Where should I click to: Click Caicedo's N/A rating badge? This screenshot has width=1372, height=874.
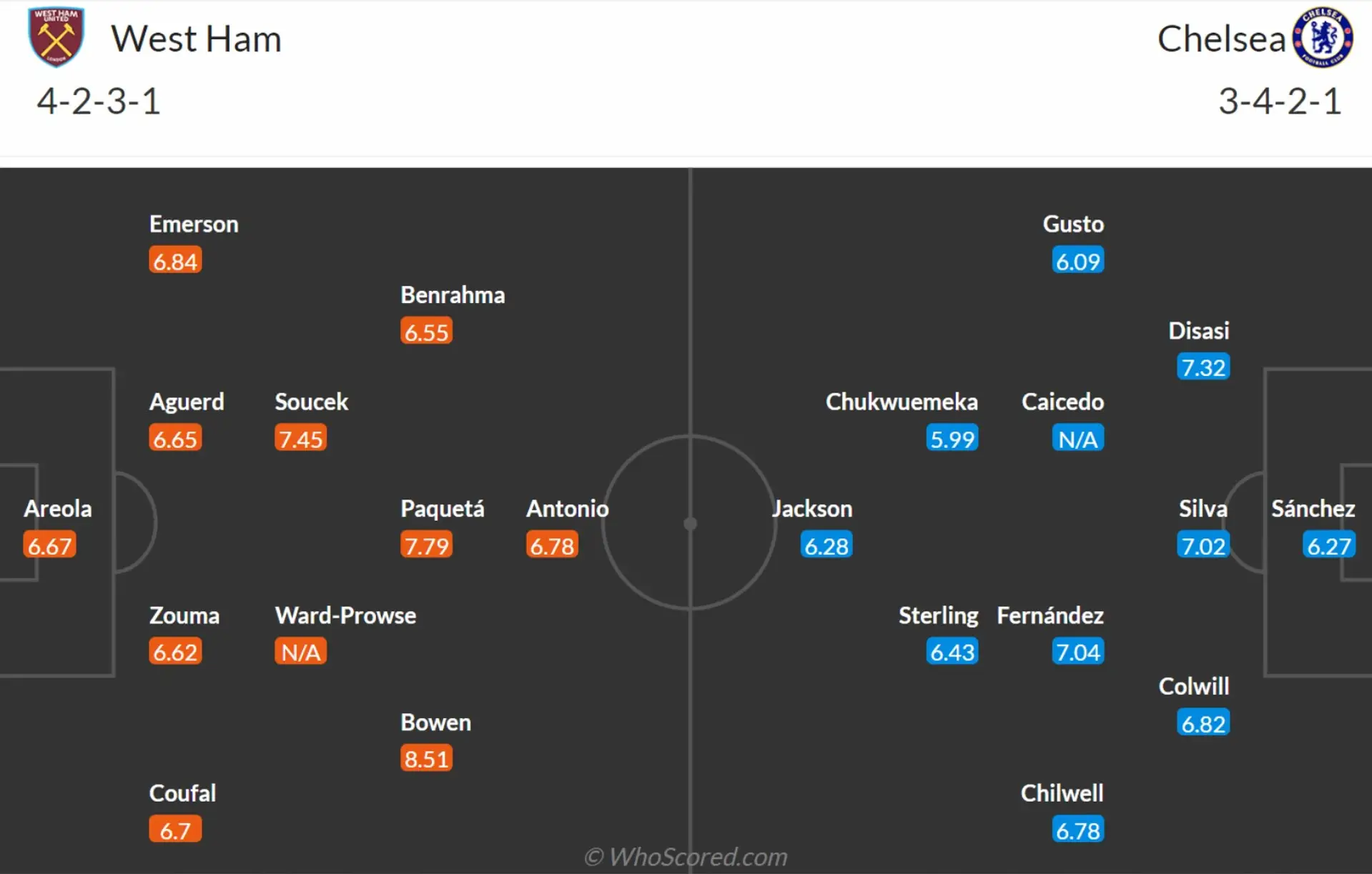pos(1077,438)
